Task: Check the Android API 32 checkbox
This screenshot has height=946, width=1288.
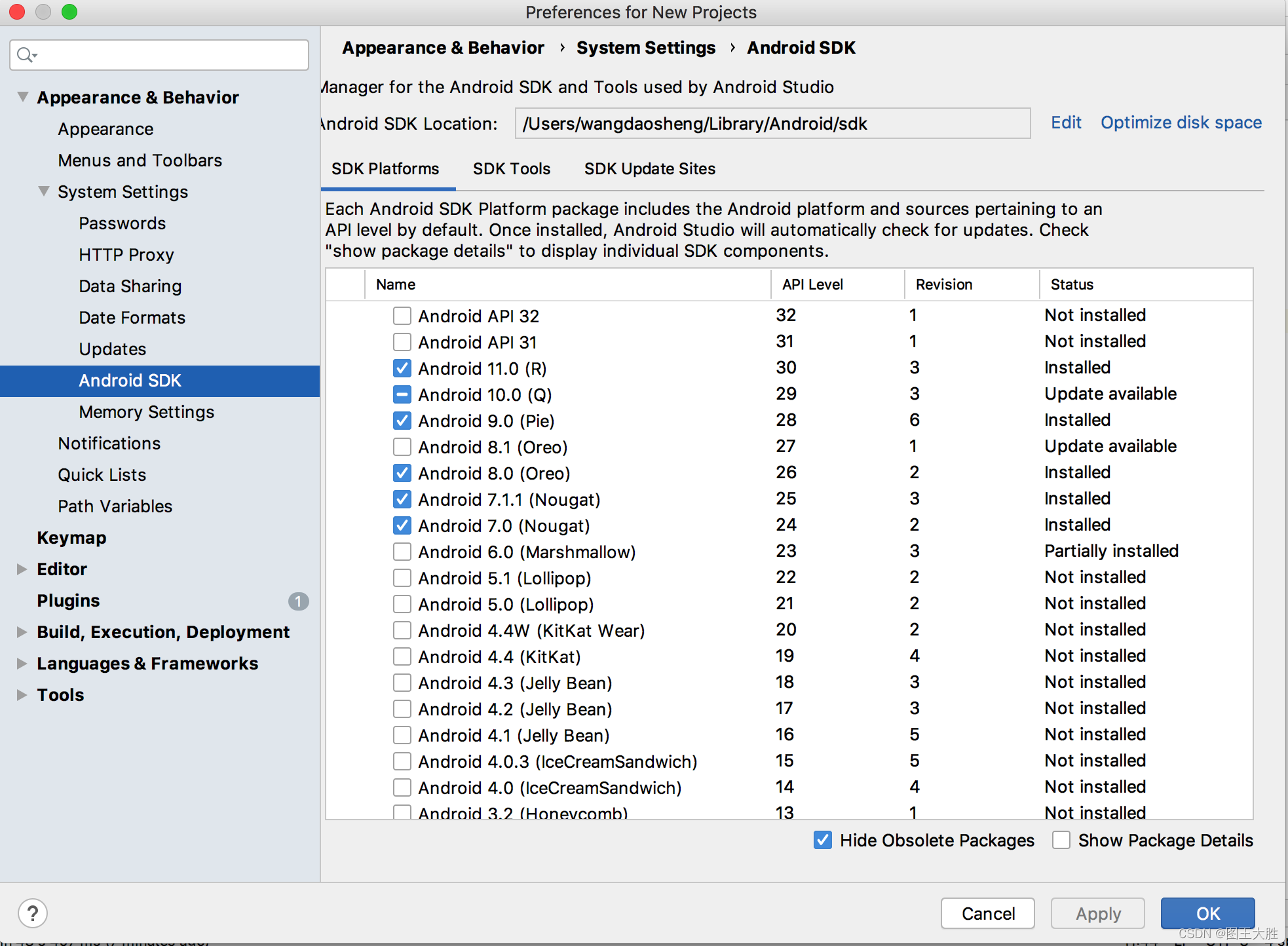Action: (x=402, y=316)
